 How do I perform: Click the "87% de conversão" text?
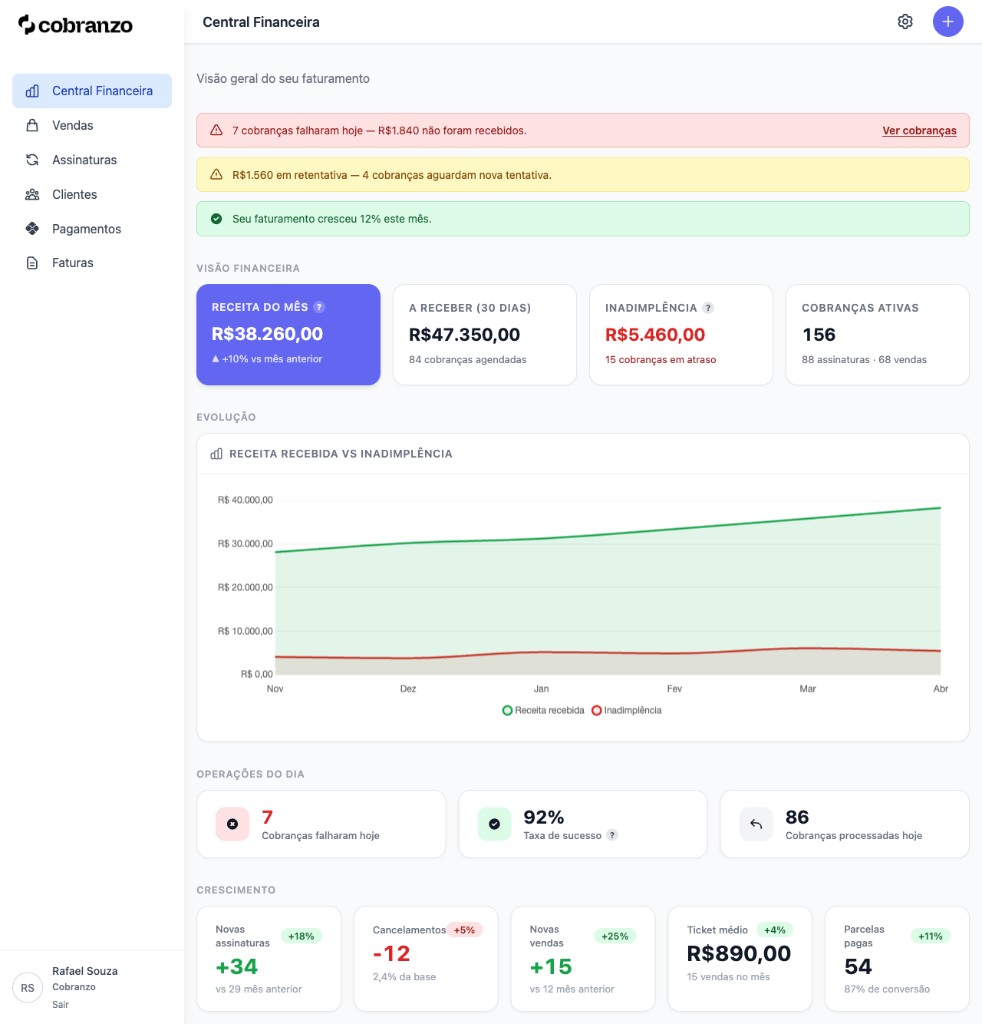(887, 989)
